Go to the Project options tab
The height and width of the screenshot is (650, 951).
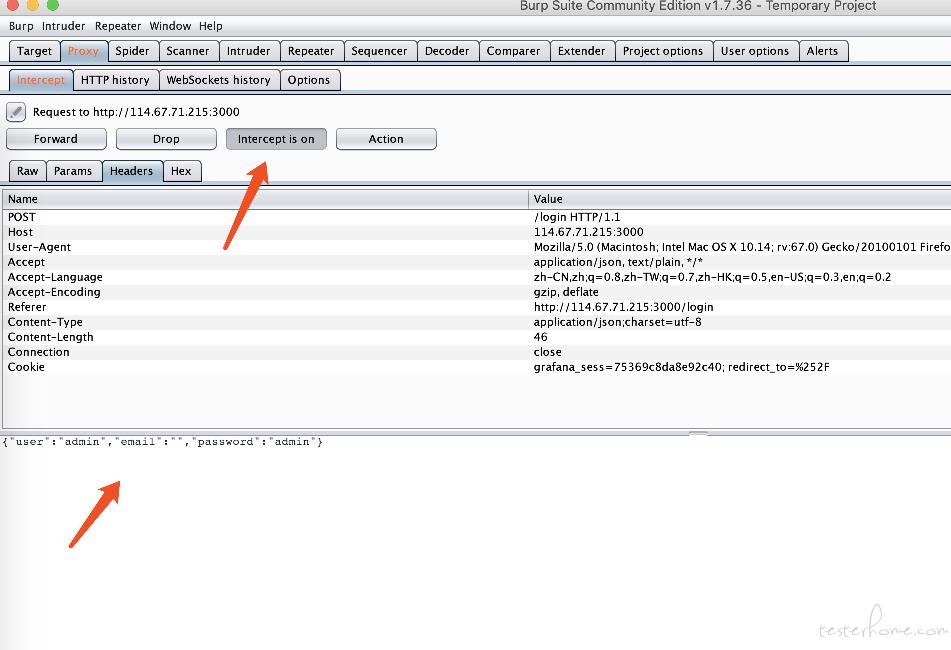tap(663, 51)
